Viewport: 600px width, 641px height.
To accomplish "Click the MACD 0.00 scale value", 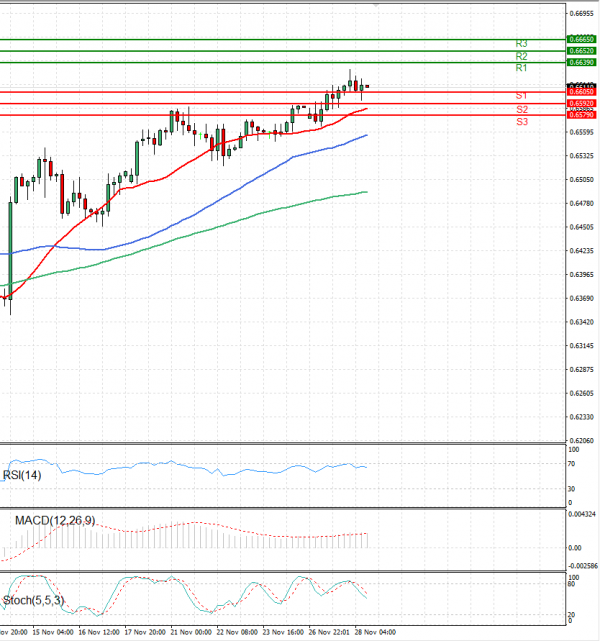I will pos(575,548).
